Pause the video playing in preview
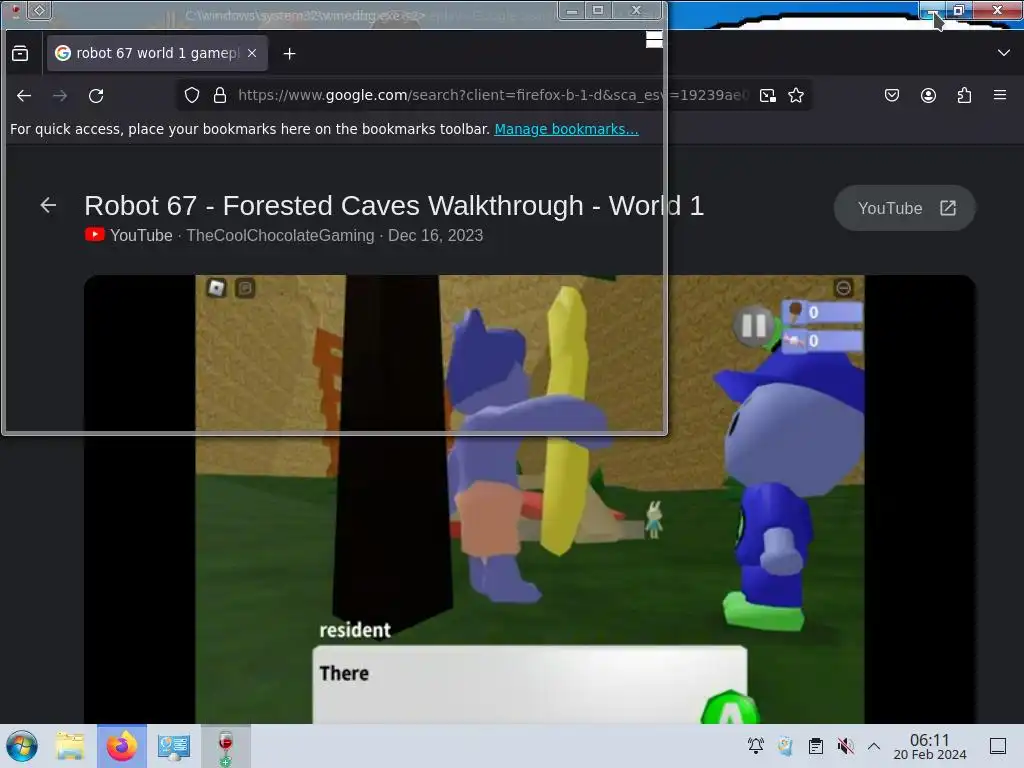This screenshot has width=1024, height=768. (754, 325)
